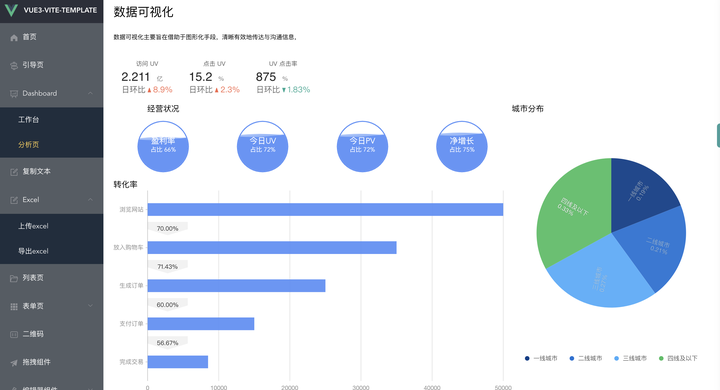Click the 城市分布 section title
The width and height of the screenshot is (720, 390).
click(x=528, y=109)
